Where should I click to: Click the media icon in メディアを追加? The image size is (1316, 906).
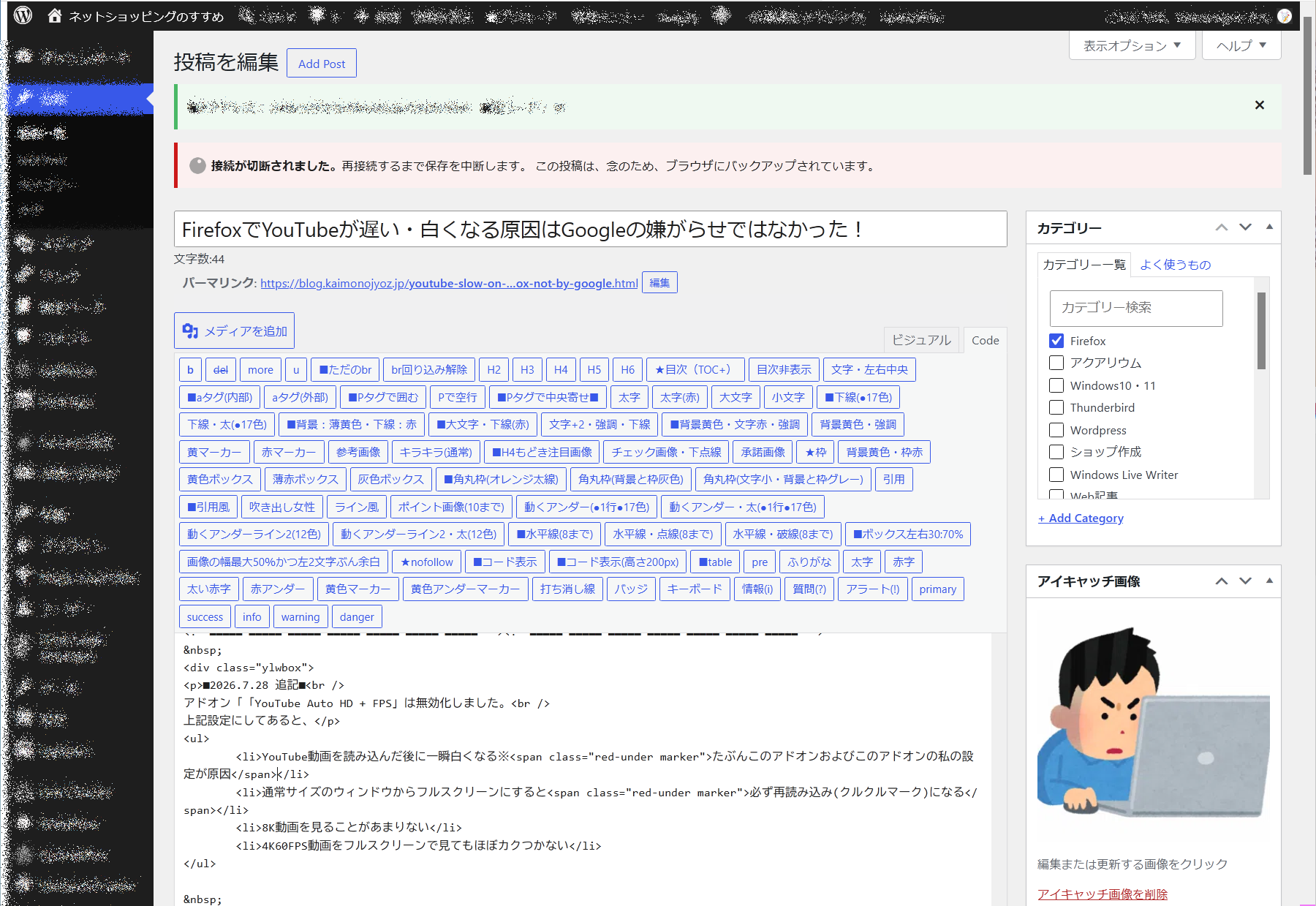point(191,331)
